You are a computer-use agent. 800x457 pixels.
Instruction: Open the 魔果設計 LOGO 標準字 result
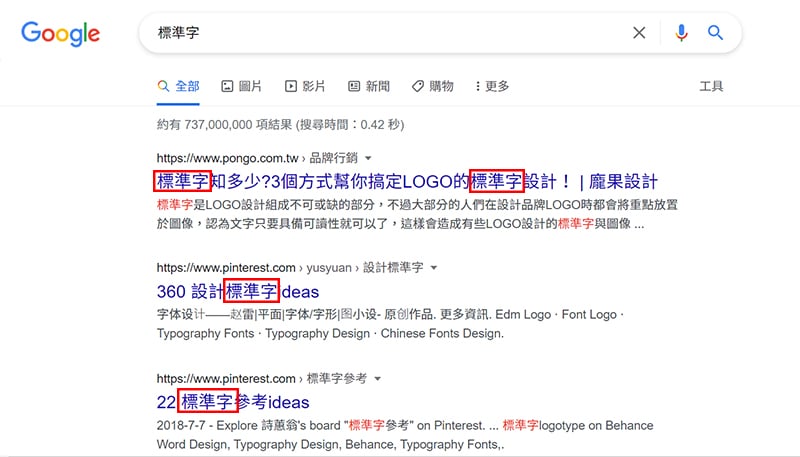coord(406,181)
